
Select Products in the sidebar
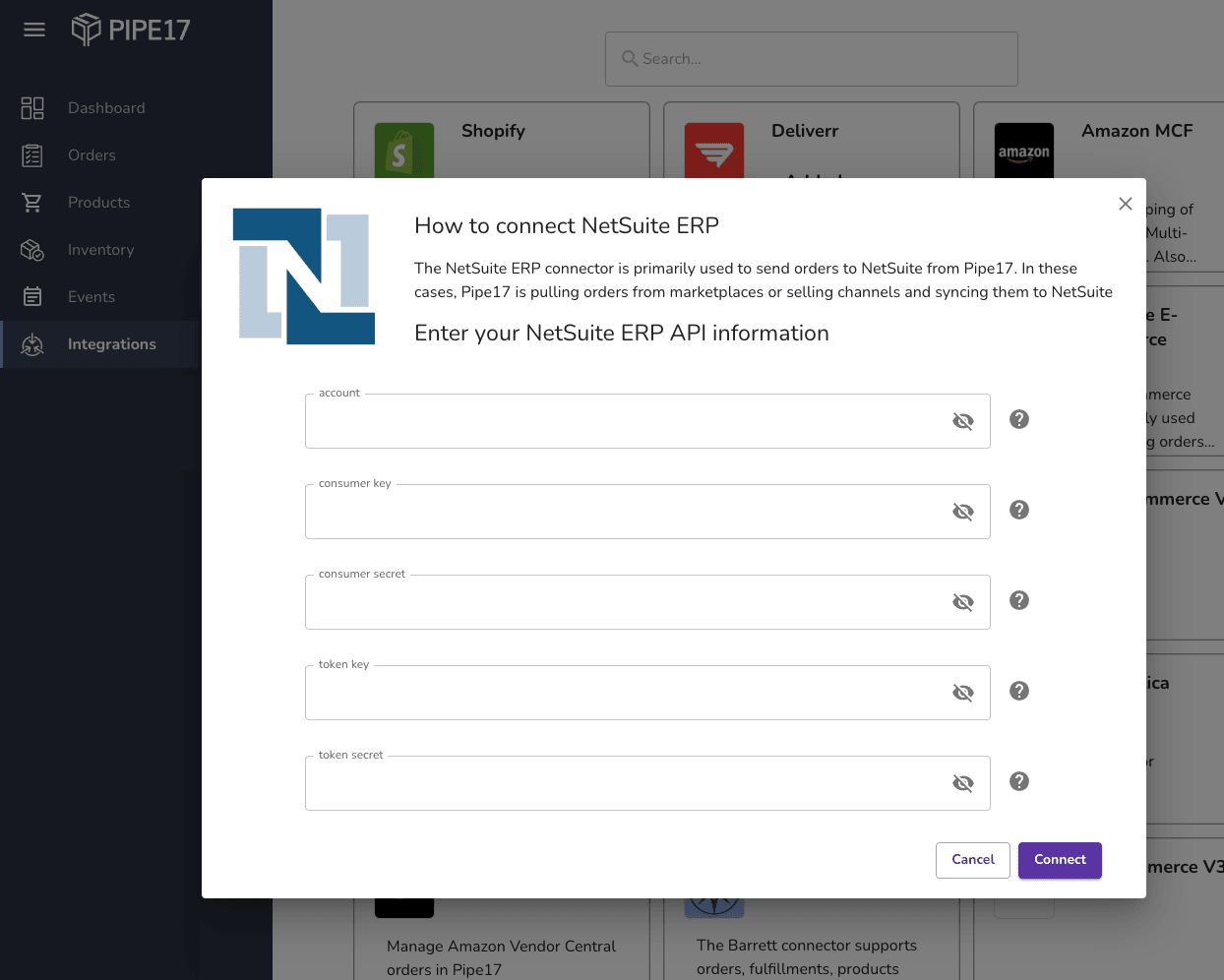coord(98,203)
